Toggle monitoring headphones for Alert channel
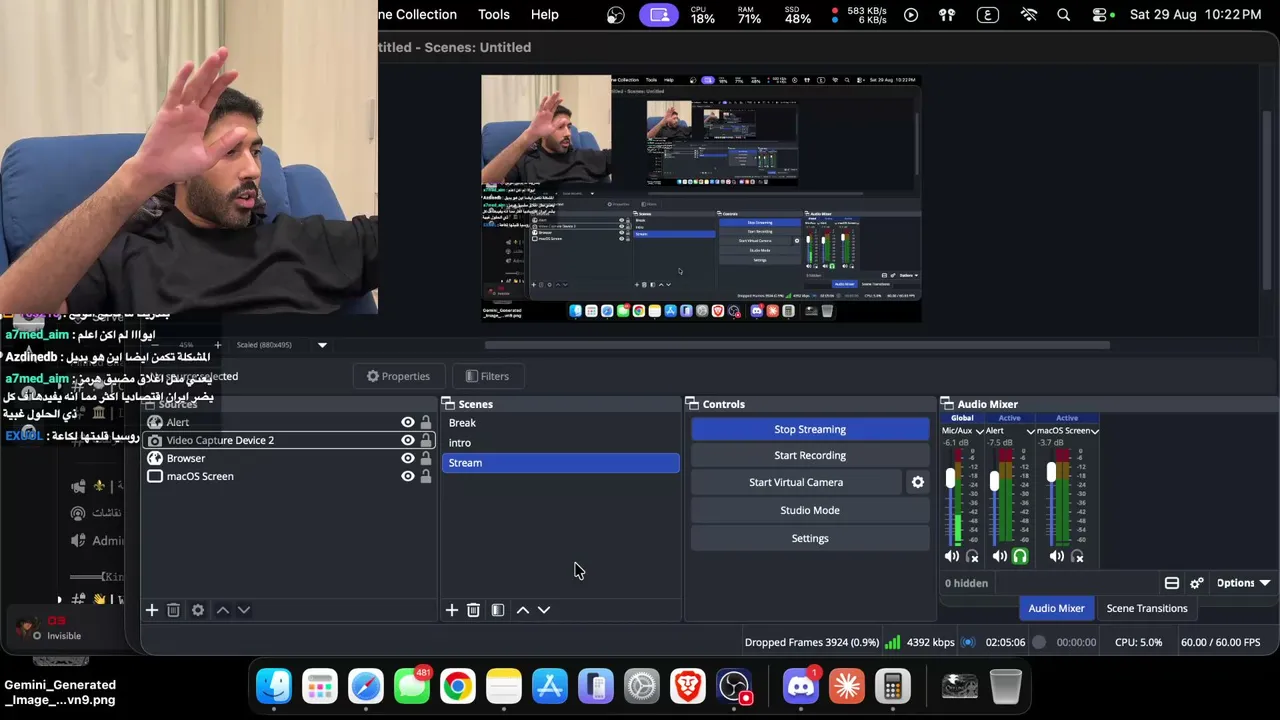 (1020, 556)
